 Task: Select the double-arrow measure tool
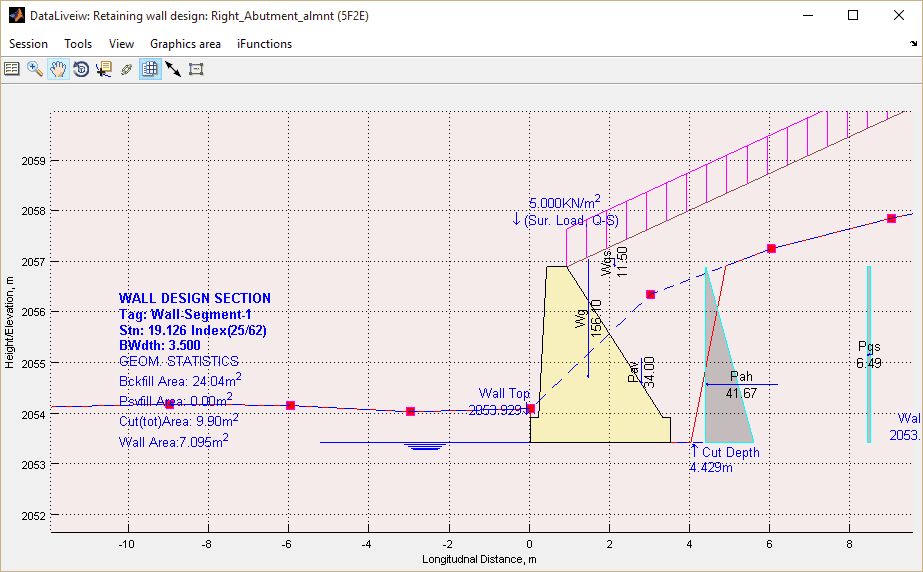173,69
